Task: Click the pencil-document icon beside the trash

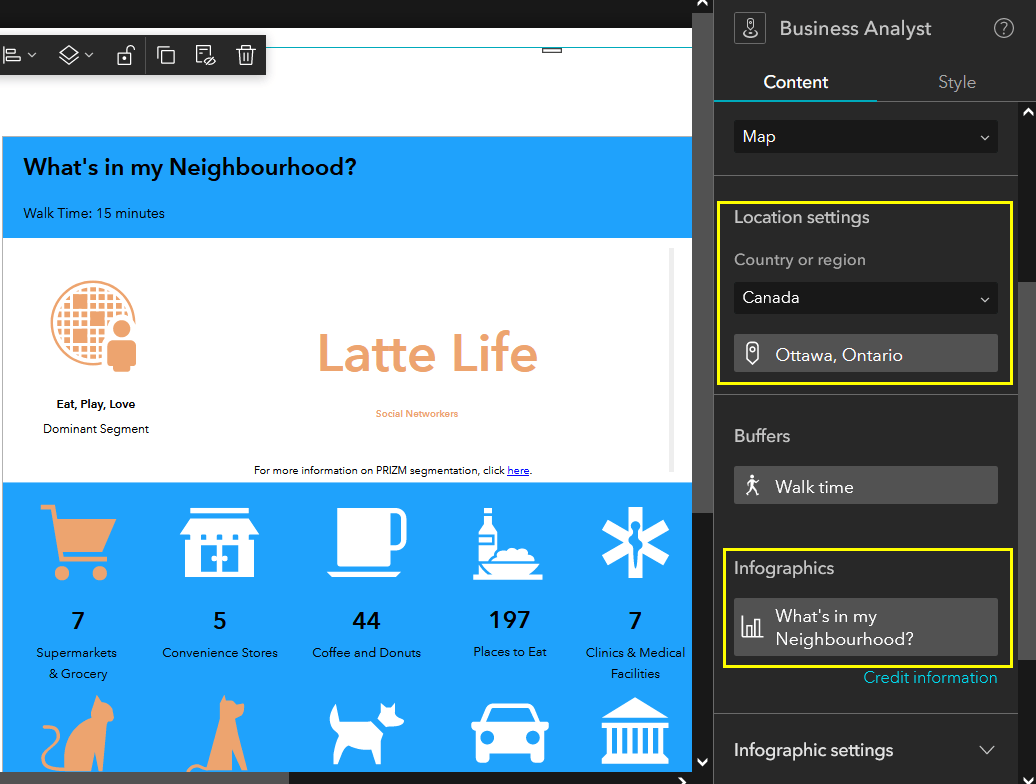Action: [205, 55]
